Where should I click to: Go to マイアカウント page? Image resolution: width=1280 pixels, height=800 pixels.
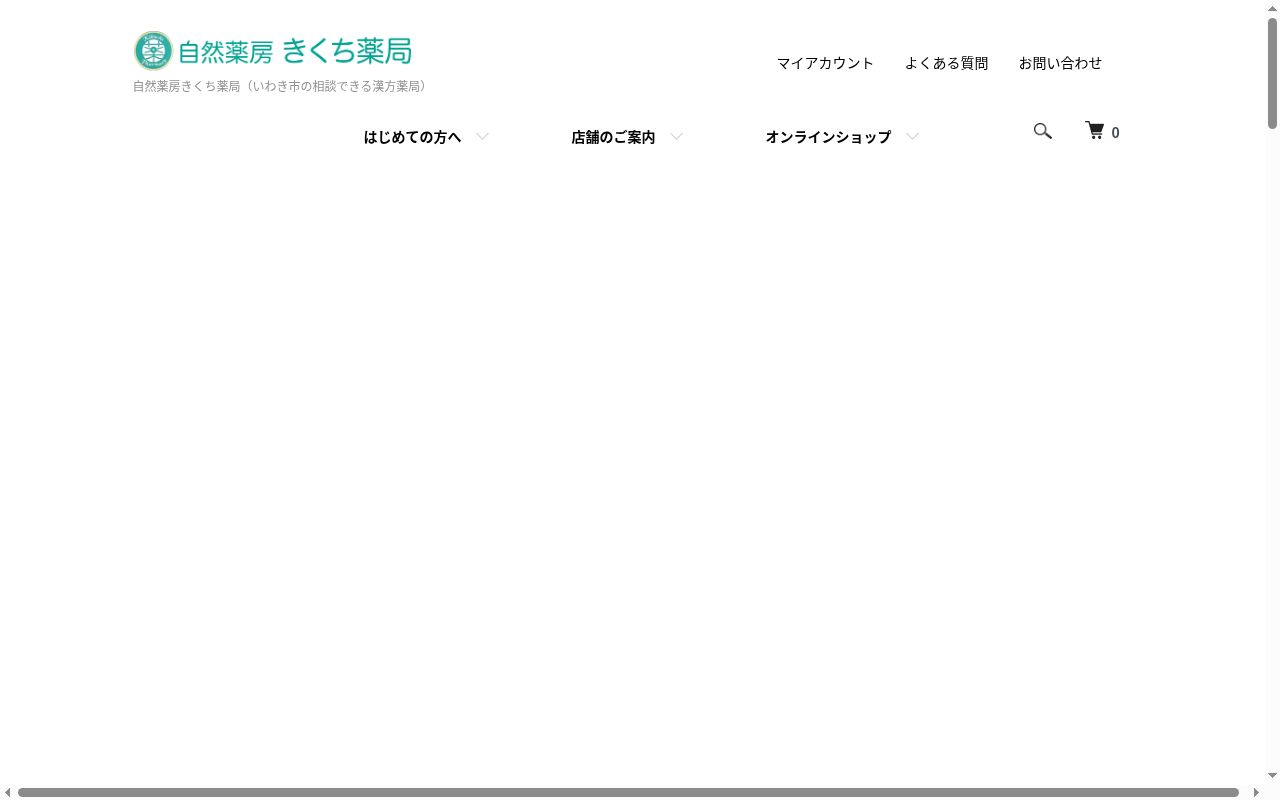(x=825, y=63)
